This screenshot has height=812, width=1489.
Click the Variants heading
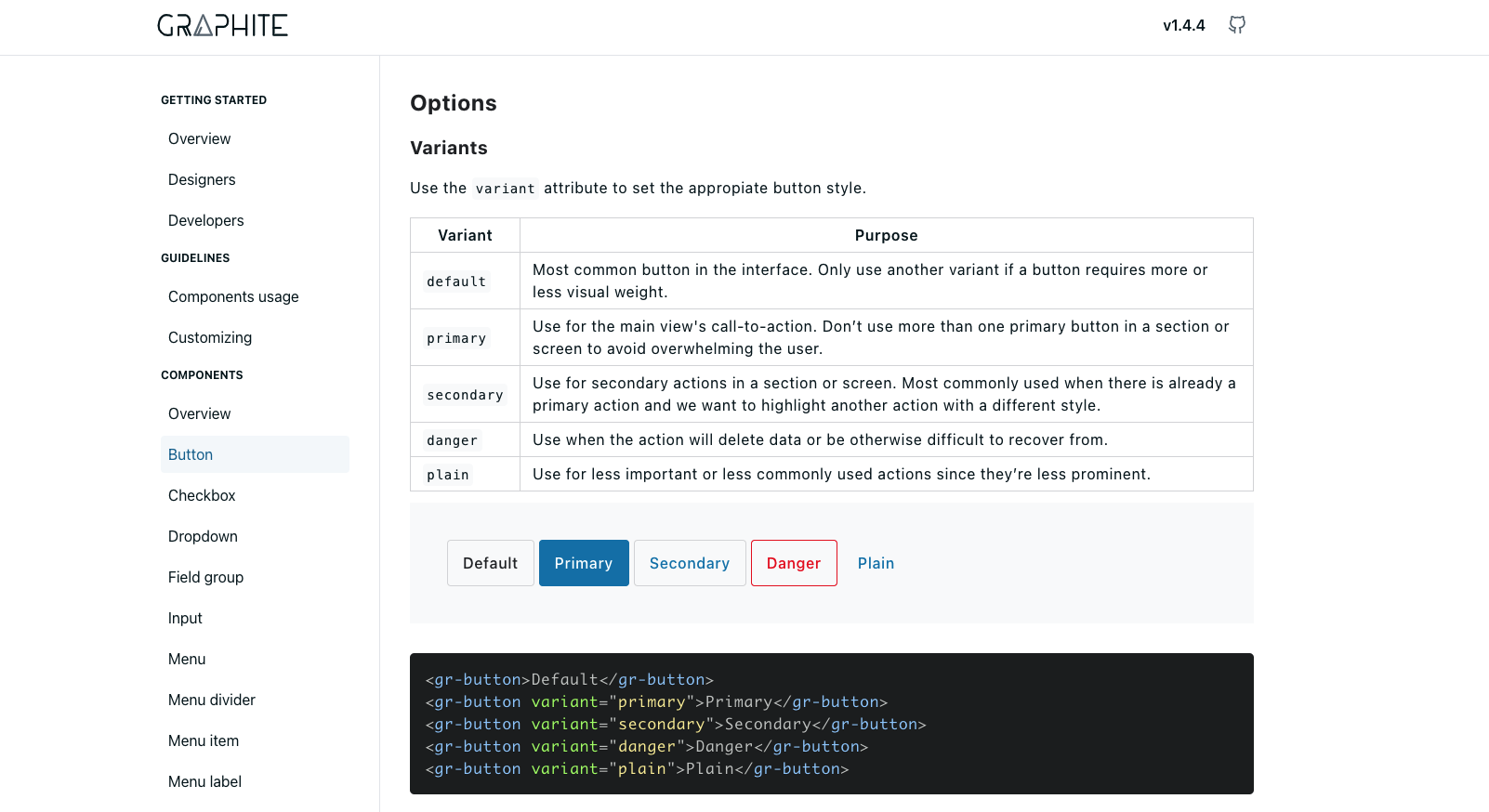coord(449,148)
